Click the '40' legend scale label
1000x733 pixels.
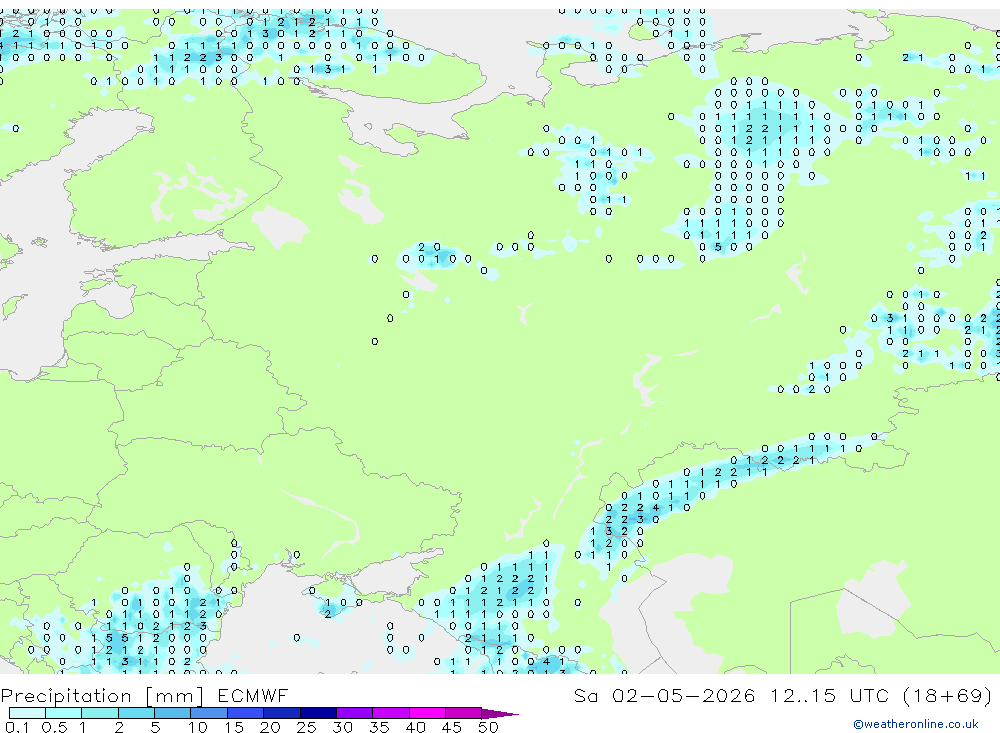click(415, 727)
